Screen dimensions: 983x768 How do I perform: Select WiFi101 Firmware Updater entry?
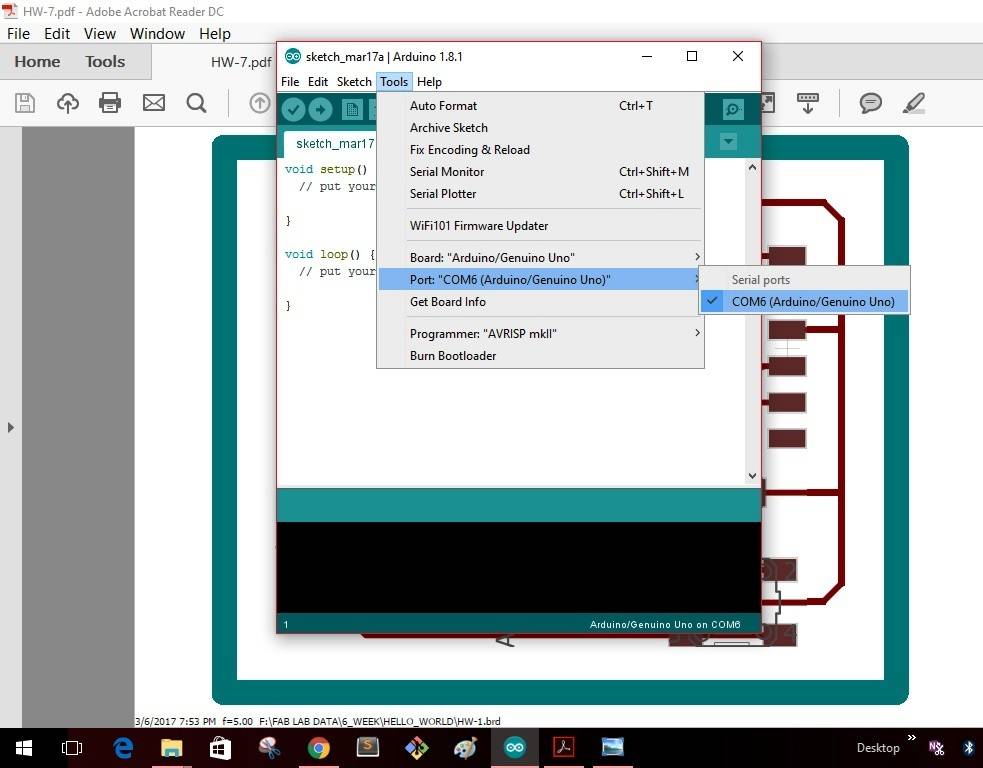pyautogui.click(x=540, y=226)
